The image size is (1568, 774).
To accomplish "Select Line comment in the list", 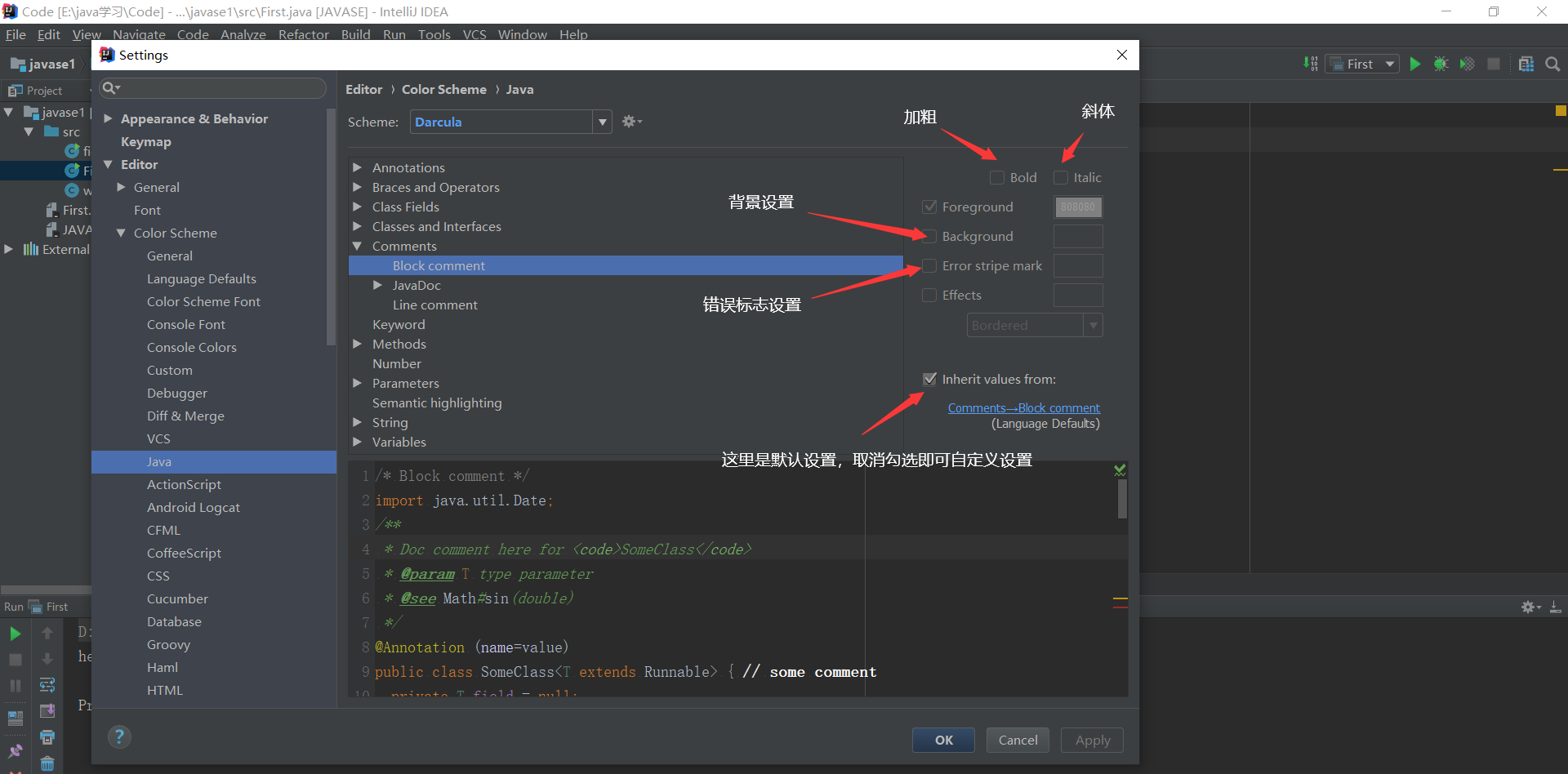I will pyautogui.click(x=434, y=305).
